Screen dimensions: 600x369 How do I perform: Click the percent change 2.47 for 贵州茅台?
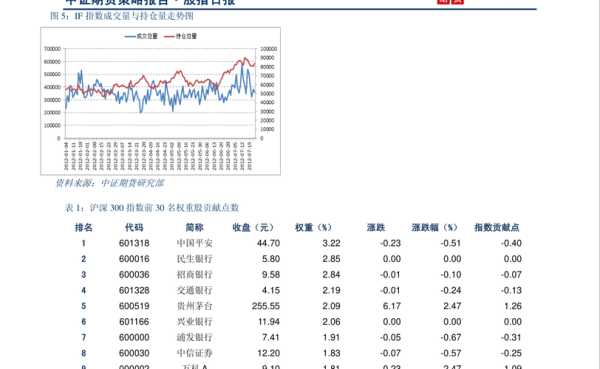452,306
